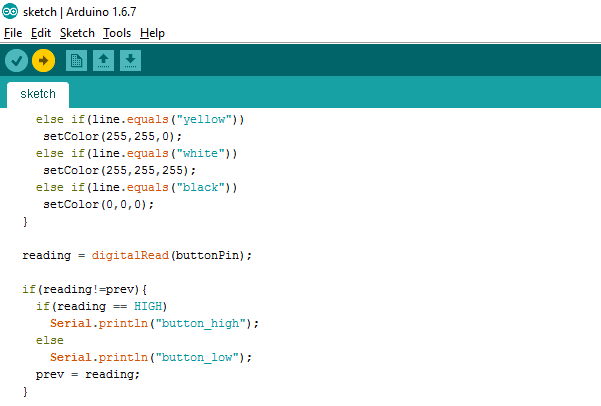Place cursor on digitalRead(buttonPin) line
601x406 pixels.
[x=137, y=255]
